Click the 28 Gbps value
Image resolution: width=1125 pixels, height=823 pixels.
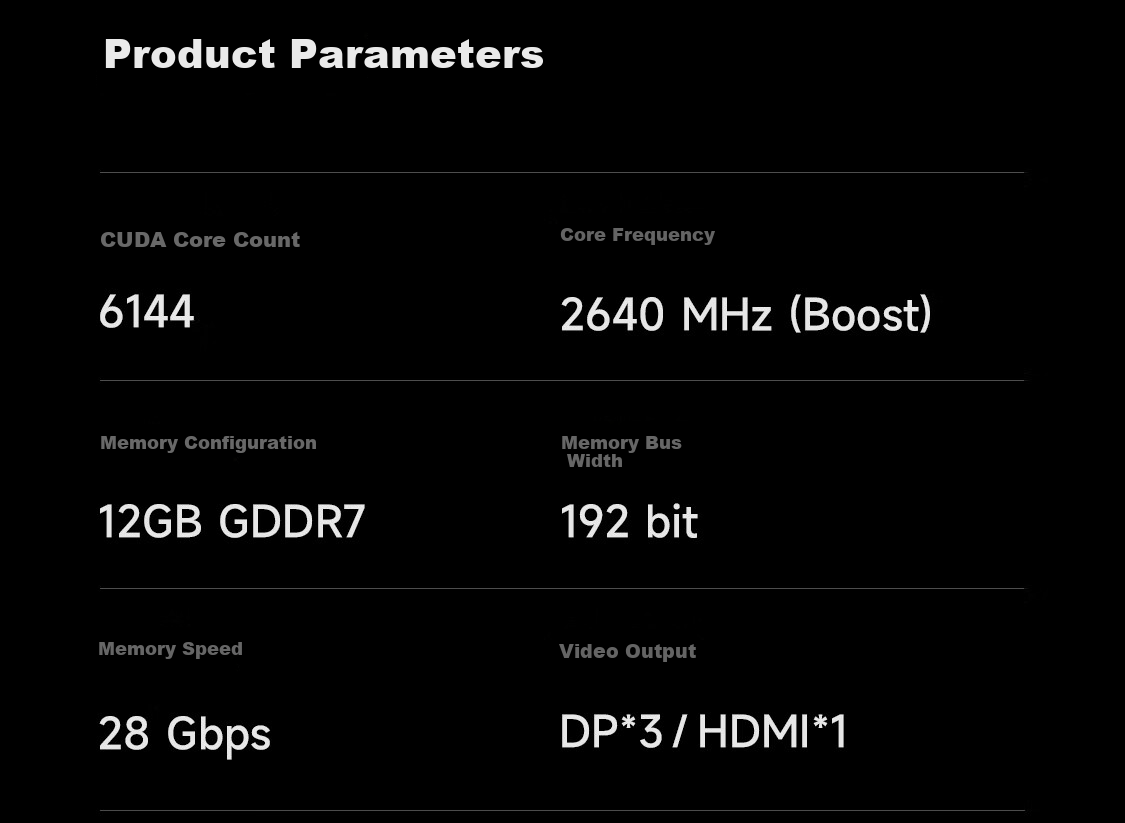coord(184,734)
